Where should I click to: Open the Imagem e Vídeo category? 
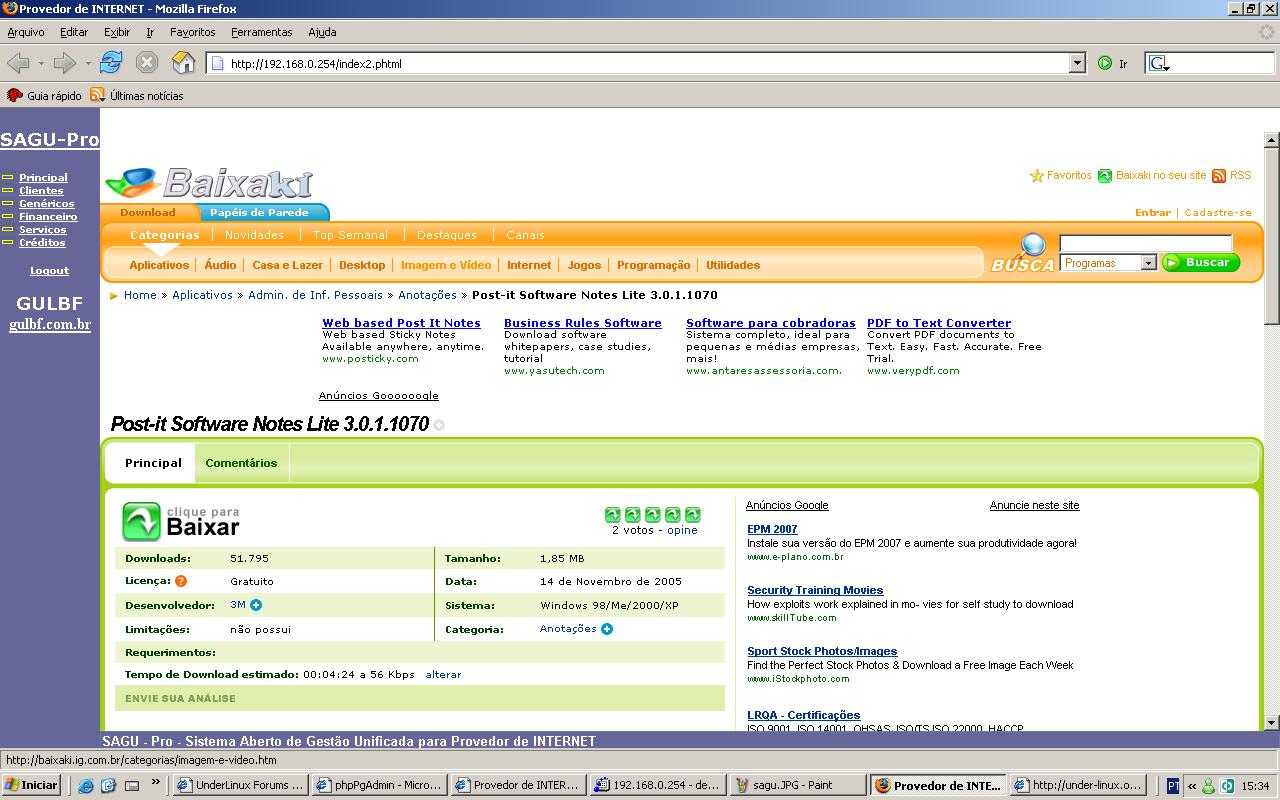pyautogui.click(x=446, y=265)
